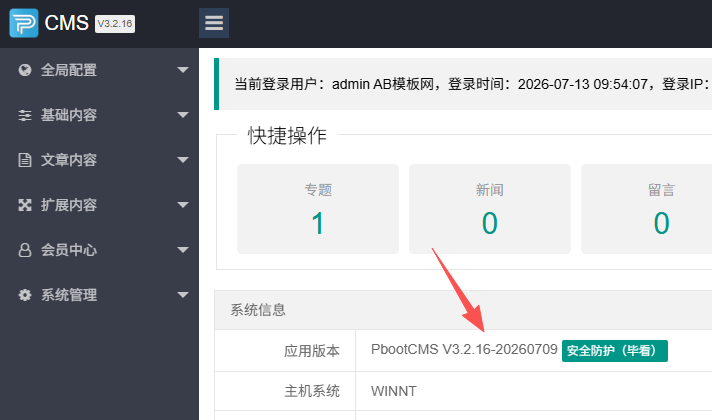Click the 系统信息 panel header

tap(463, 310)
